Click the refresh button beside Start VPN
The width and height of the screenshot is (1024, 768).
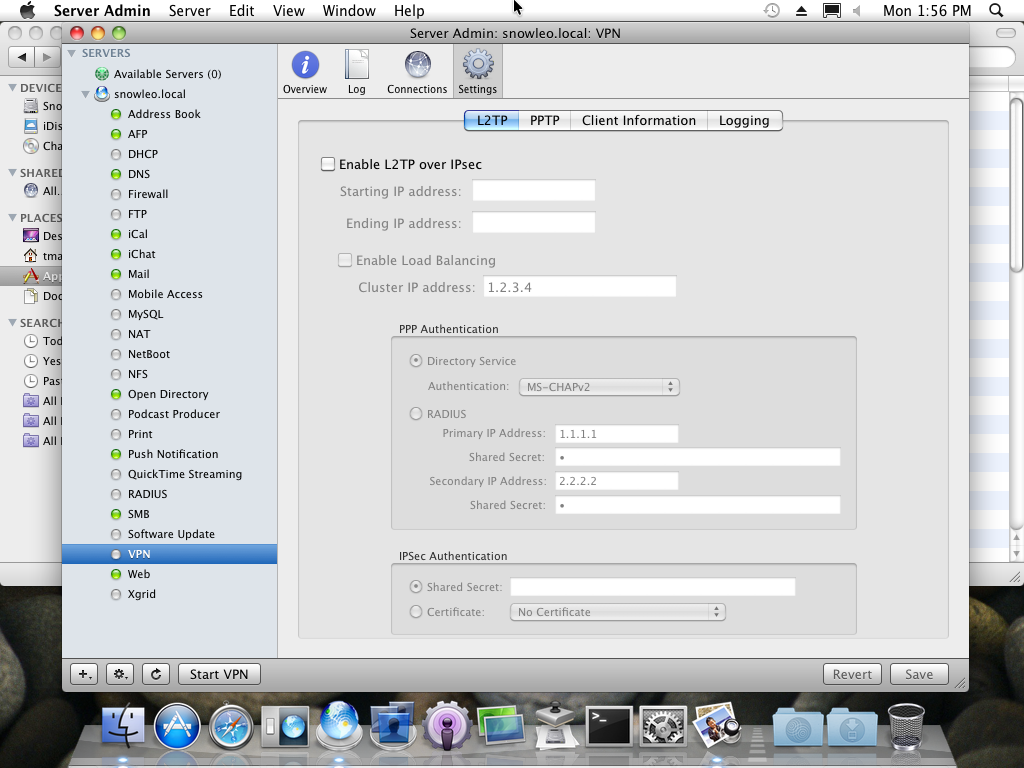coord(155,674)
